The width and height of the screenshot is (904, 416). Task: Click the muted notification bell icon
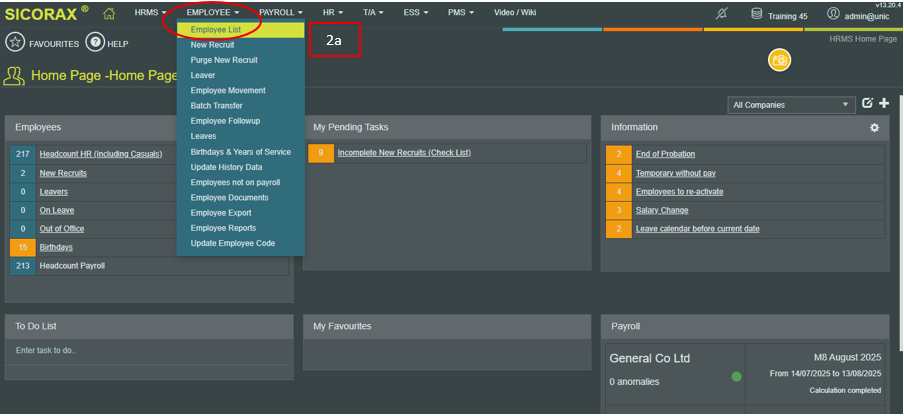(723, 14)
